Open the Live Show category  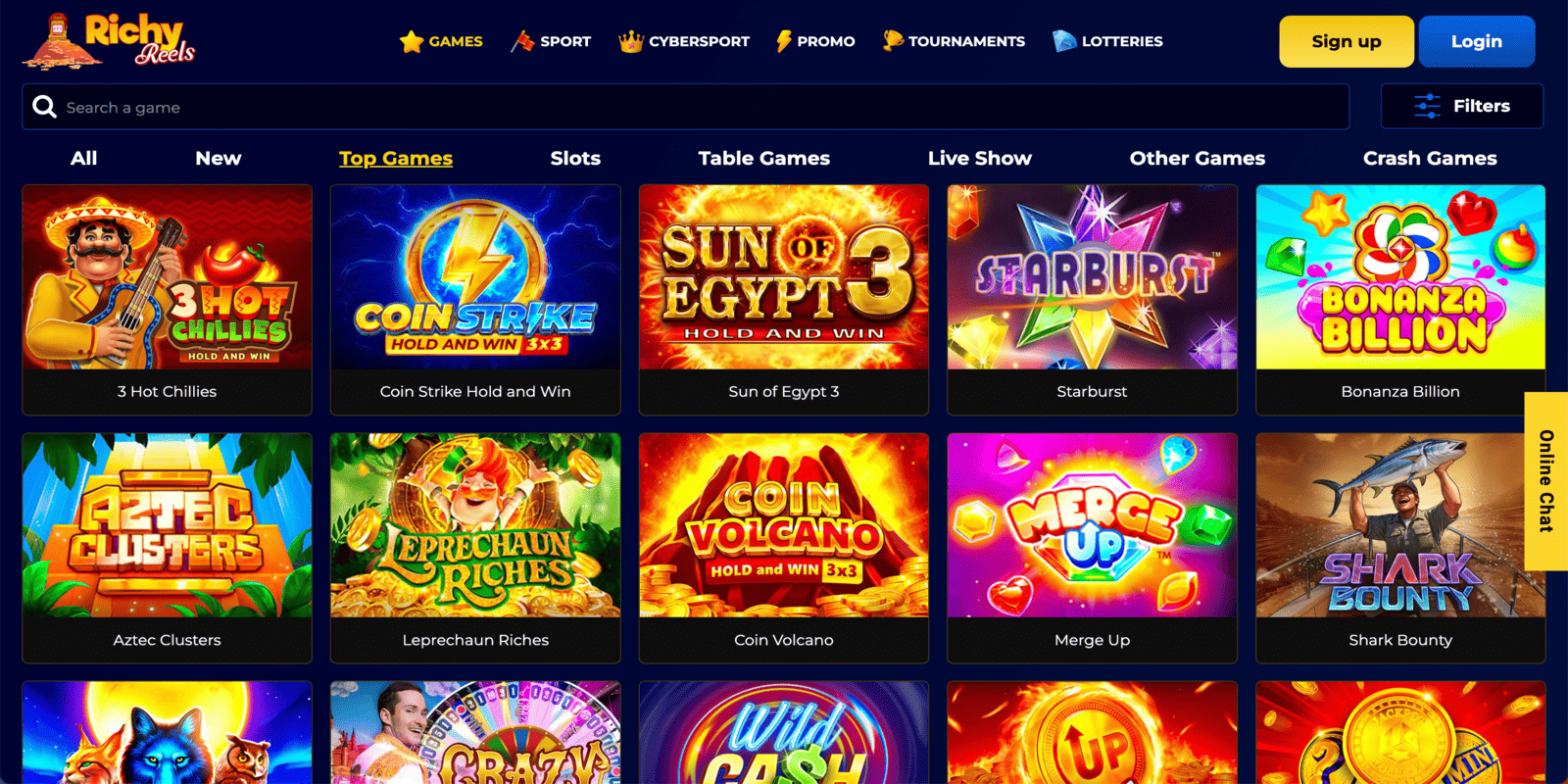(979, 158)
